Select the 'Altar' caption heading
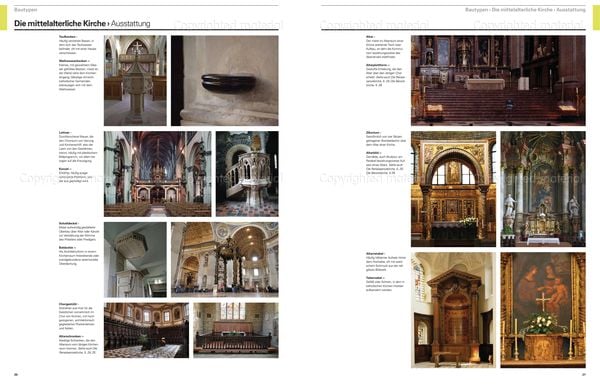 click(370, 37)
